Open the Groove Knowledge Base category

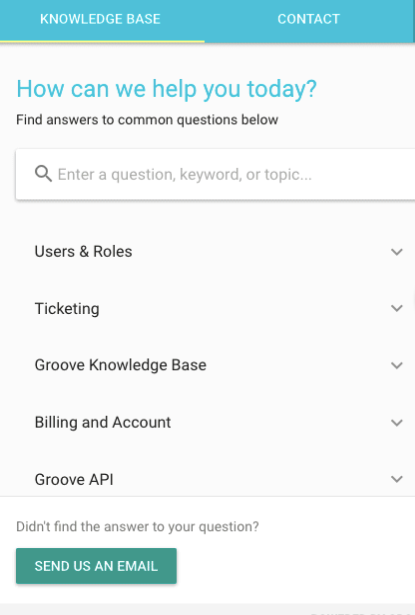click(x=120, y=365)
